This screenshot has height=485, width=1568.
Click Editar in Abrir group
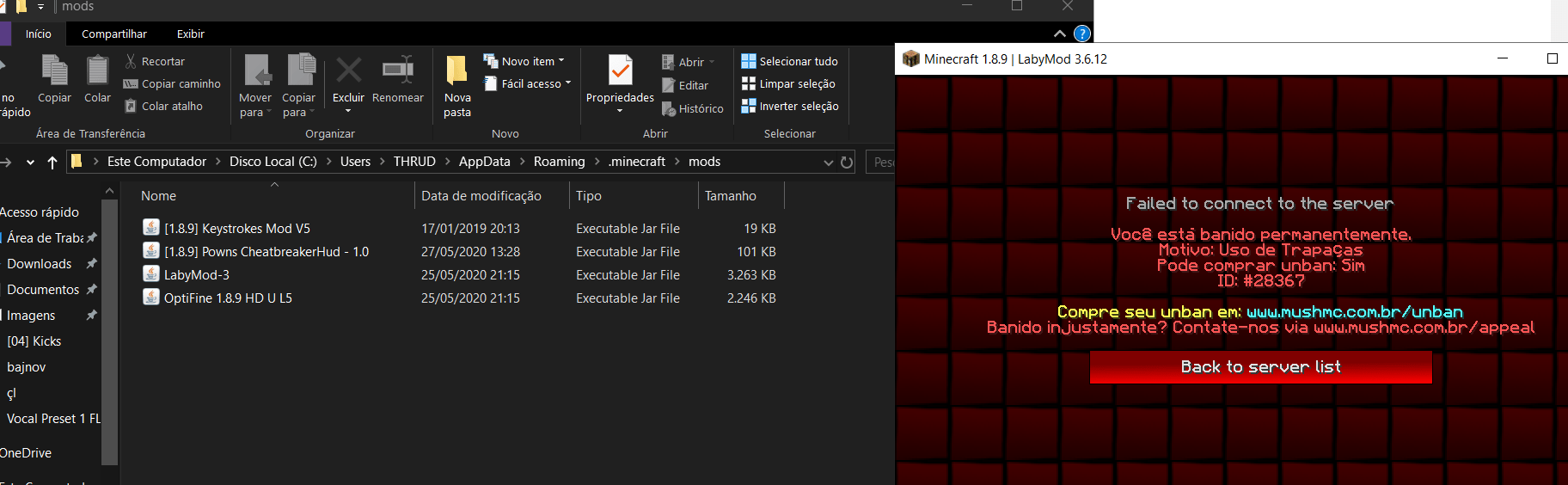click(x=685, y=85)
